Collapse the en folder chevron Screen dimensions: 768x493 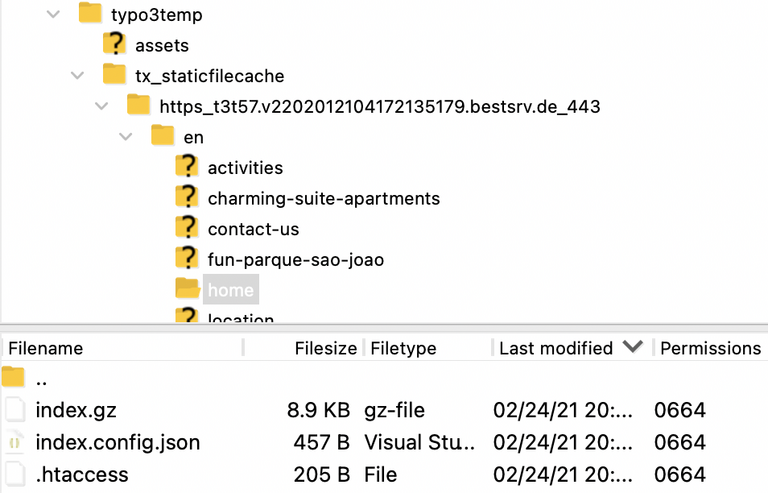[x=126, y=136]
